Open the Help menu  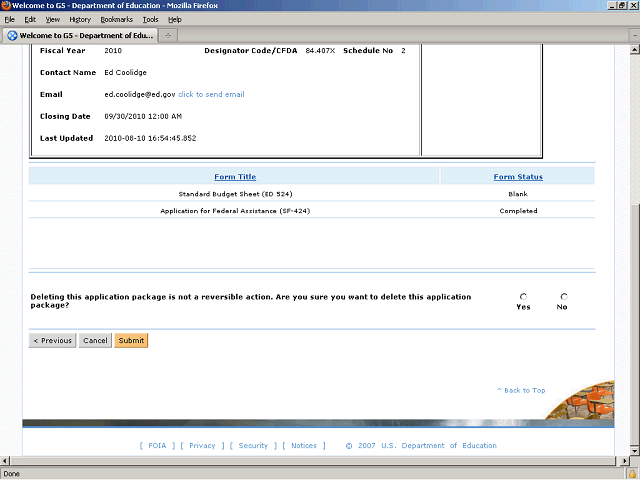(175, 20)
